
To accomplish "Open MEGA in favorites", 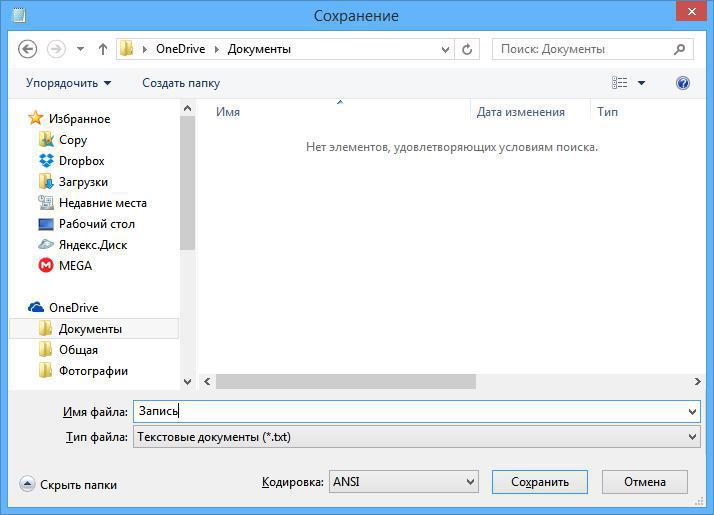I will click(x=76, y=265).
